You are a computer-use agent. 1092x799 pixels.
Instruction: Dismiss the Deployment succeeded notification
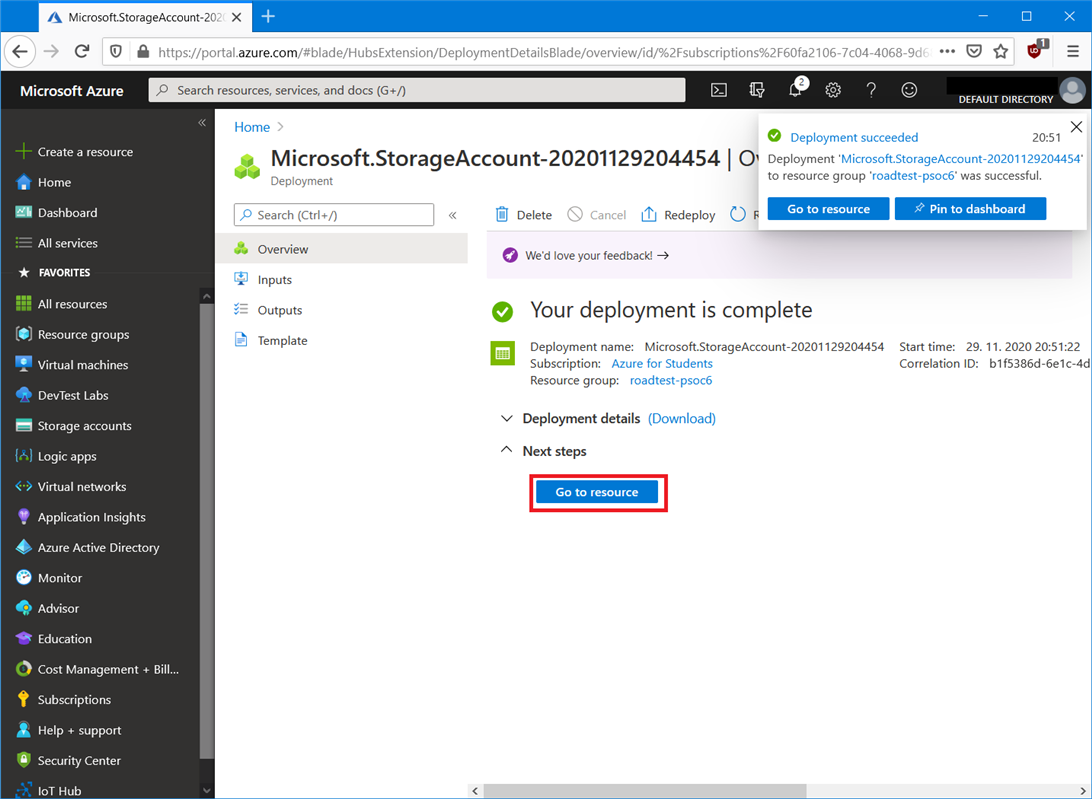1076,127
